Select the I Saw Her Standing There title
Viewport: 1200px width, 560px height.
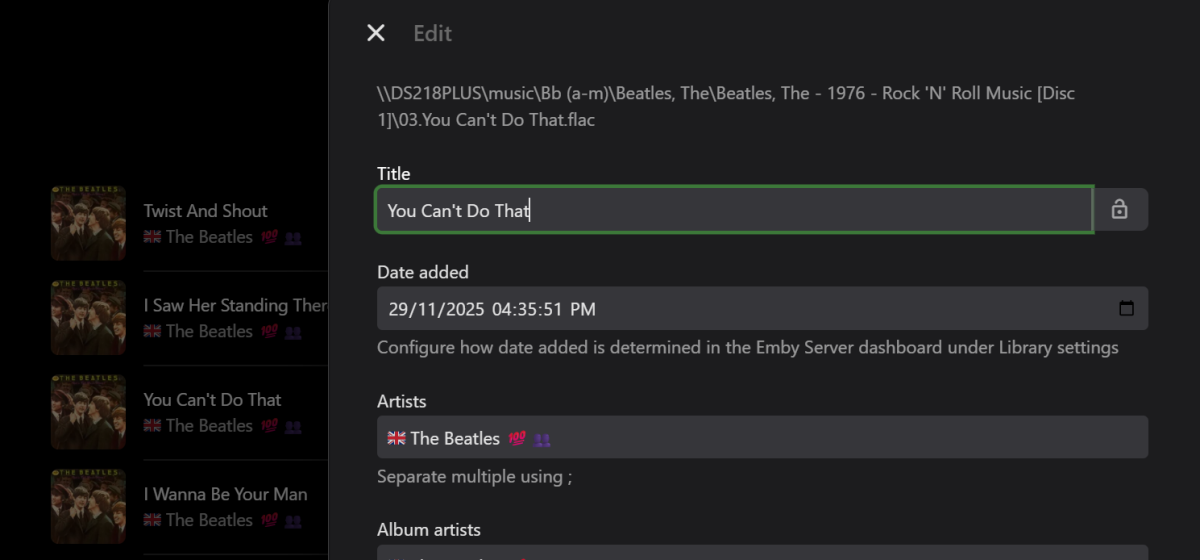point(235,305)
